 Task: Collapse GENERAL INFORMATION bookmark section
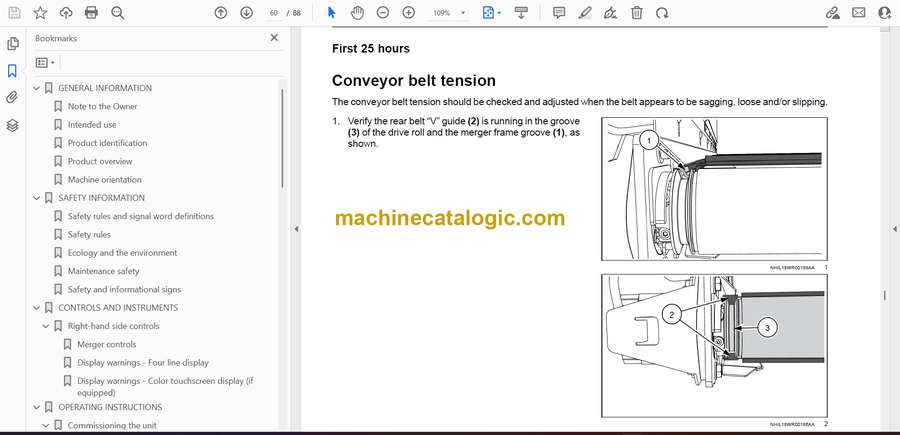(37, 88)
